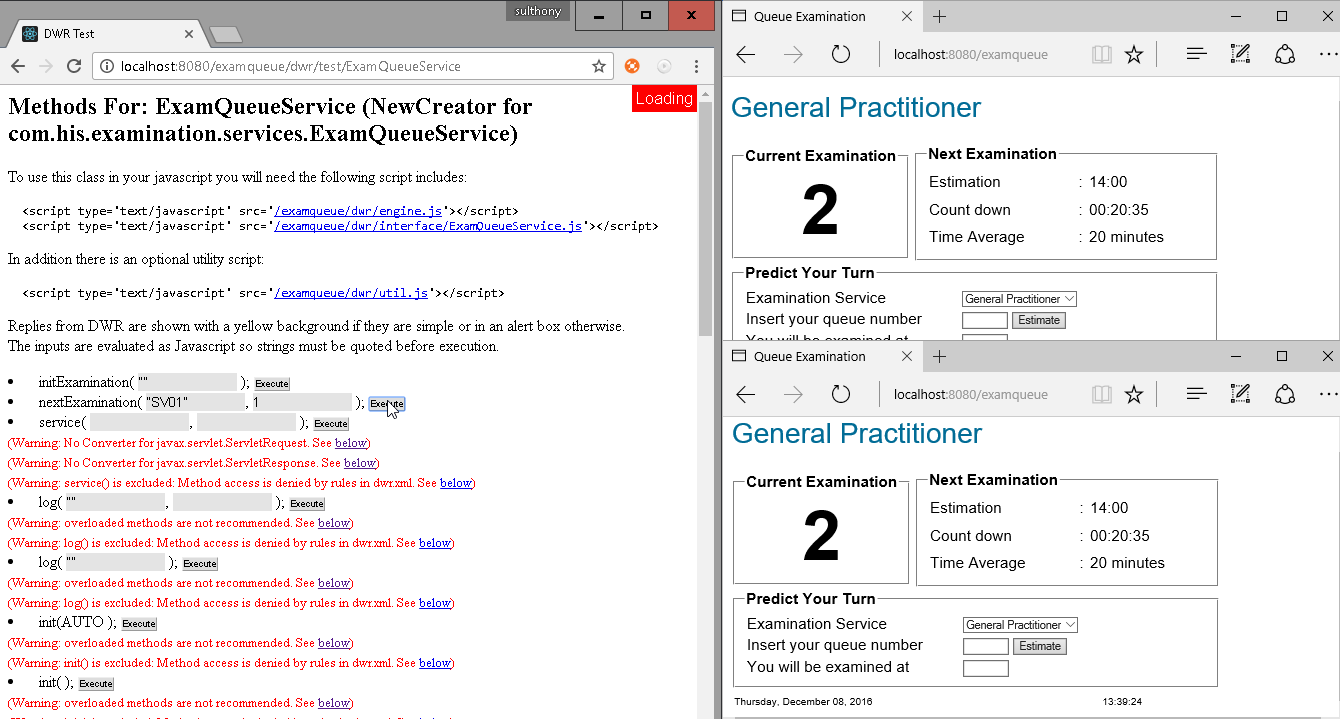Image resolution: width=1340 pixels, height=719 pixels.
Task: Share the page from the lower Edge window
Action: click(1285, 394)
